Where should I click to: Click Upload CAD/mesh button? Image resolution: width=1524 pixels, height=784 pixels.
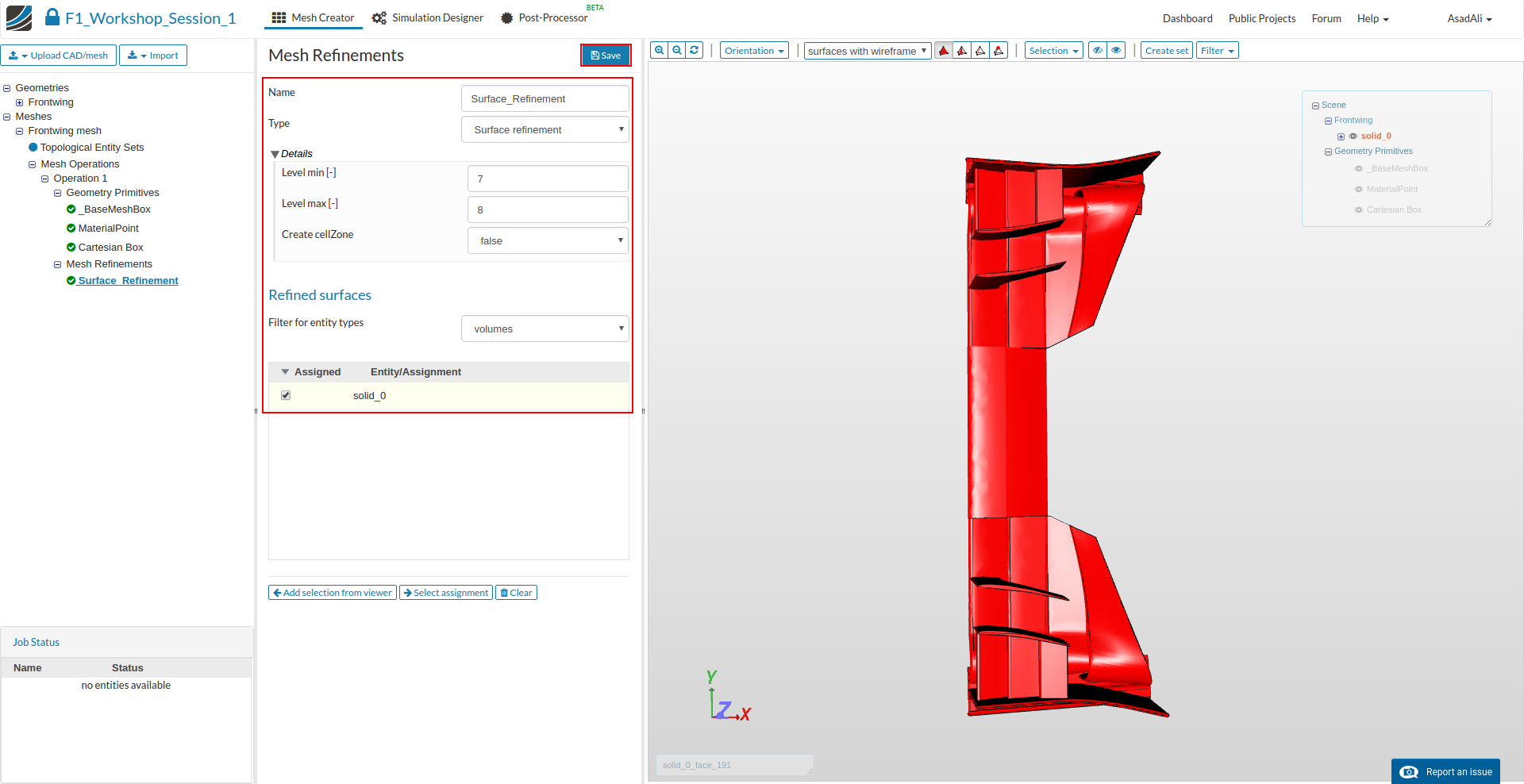(x=59, y=55)
